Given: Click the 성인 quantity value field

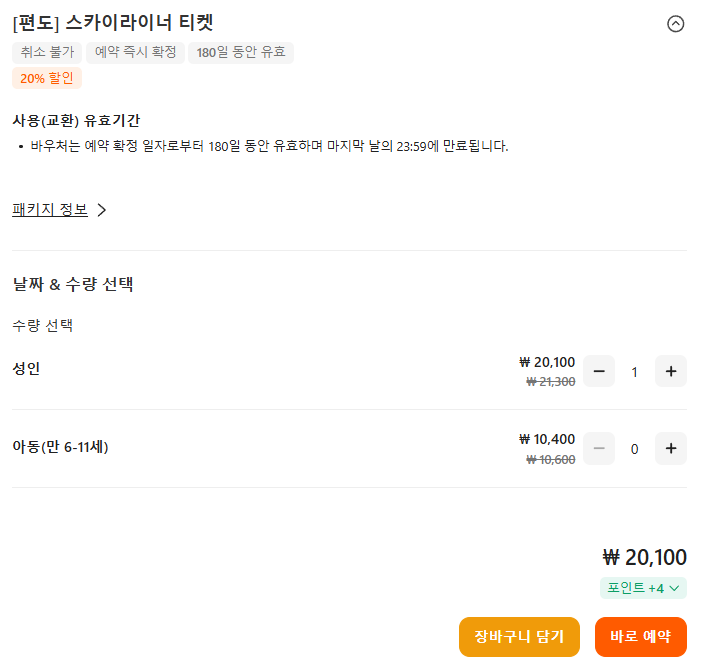Looking at the screenshot, I should [634, 372].
